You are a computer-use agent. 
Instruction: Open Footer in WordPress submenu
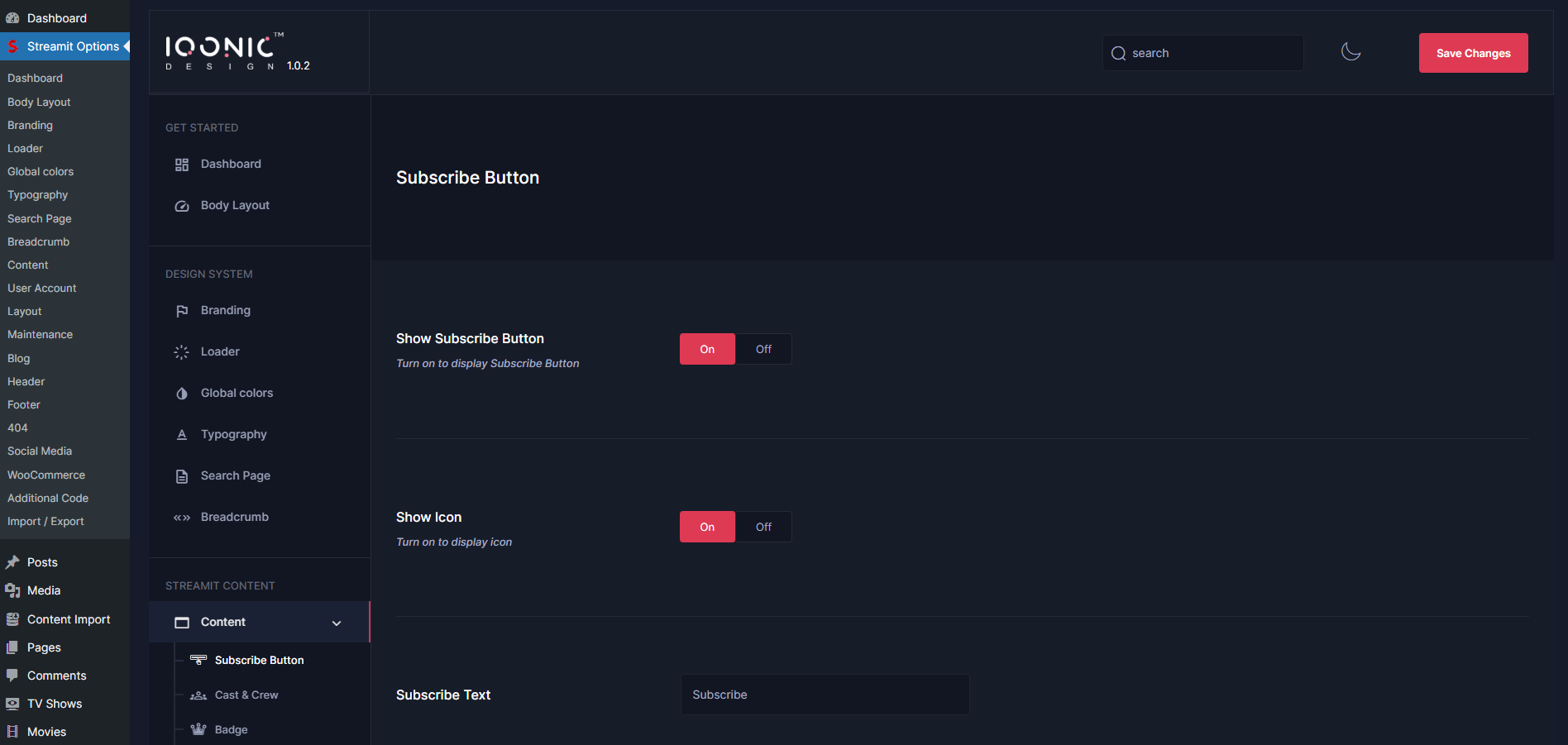pyautogui.click(x=23, y=404)
